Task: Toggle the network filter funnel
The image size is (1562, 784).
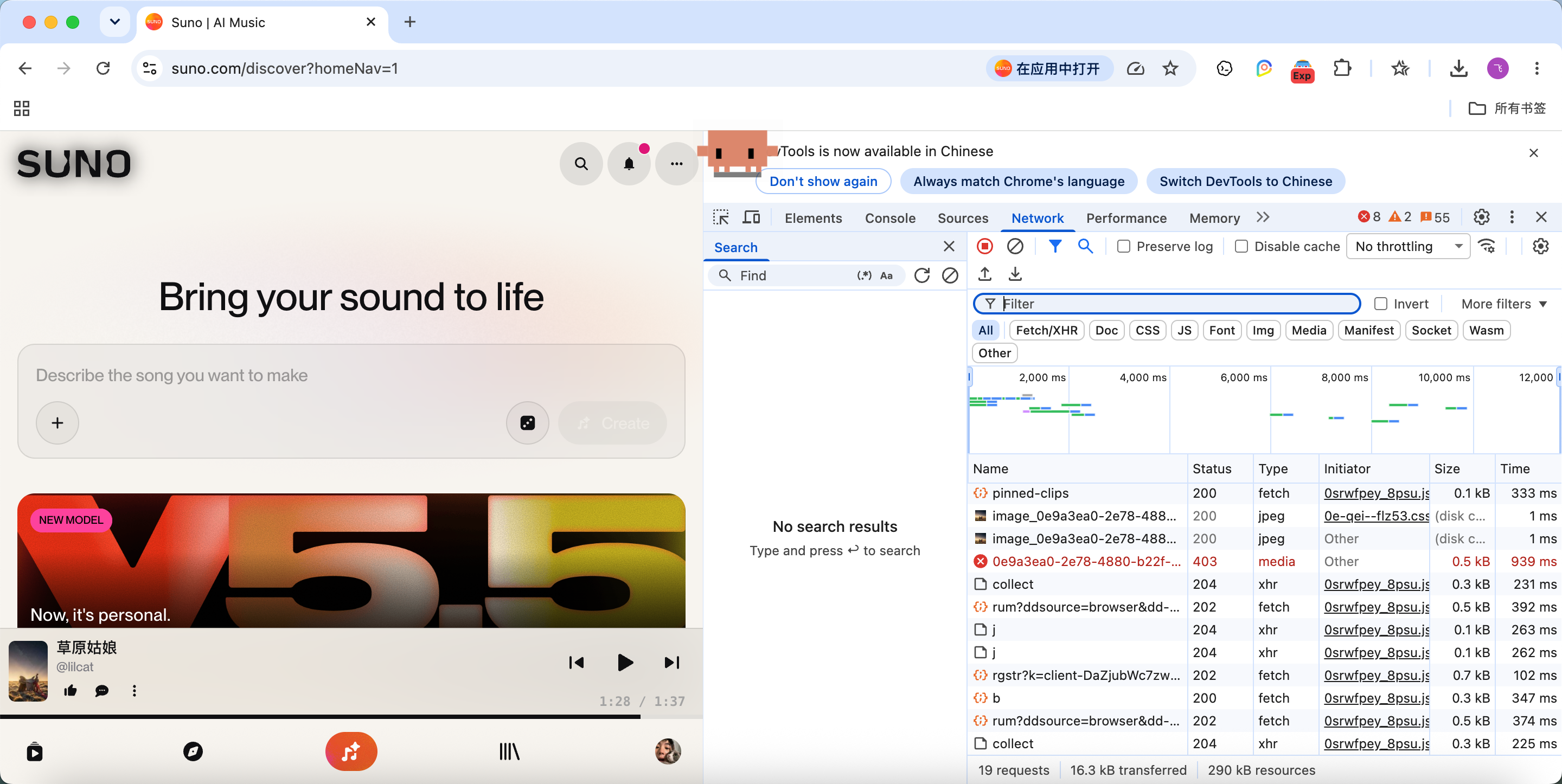Action: (x=1055, y=246)
